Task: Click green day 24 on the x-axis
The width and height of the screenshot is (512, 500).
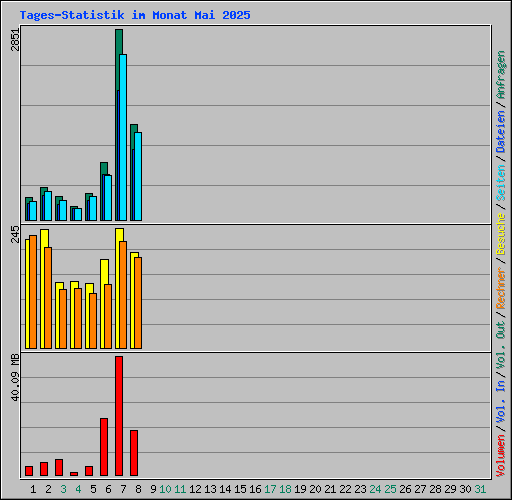Action: tap(375, 489)
